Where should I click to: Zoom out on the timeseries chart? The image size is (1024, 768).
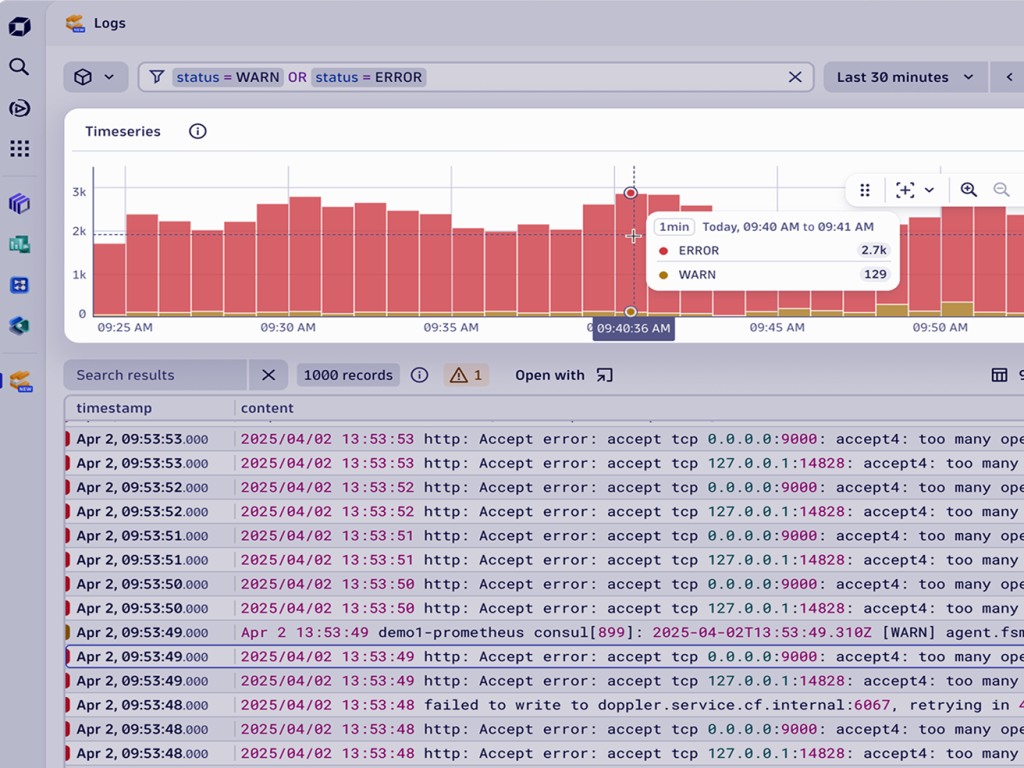click(1001, 190)
